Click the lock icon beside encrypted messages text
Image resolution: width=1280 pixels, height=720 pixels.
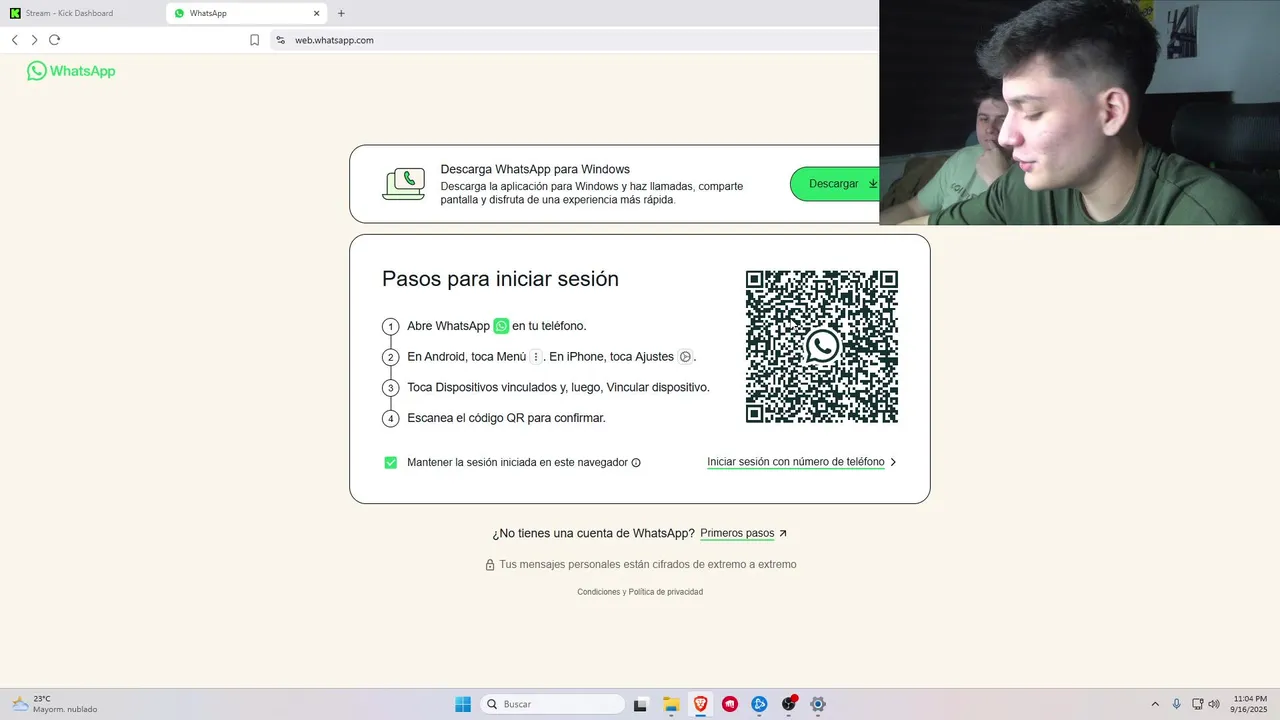[490, 565]
